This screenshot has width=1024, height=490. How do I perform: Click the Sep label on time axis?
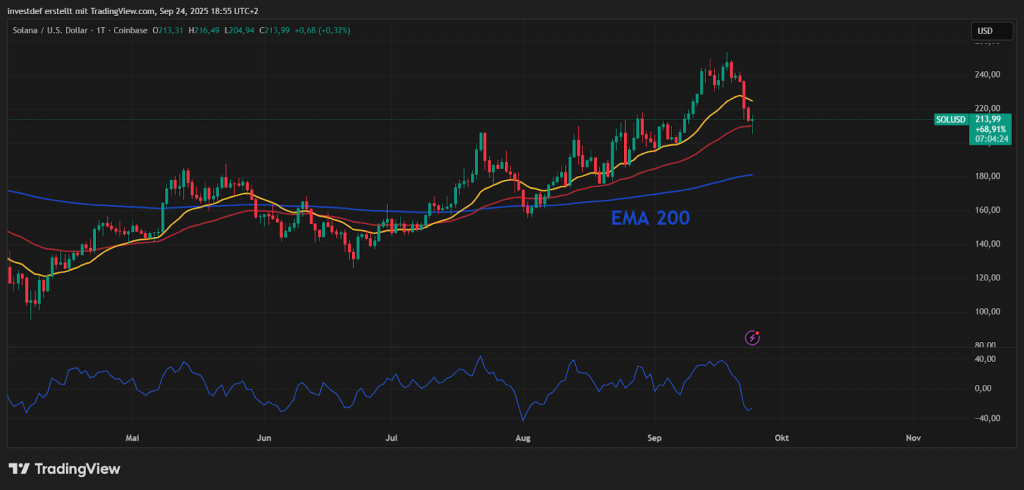[x=655, y=438]
